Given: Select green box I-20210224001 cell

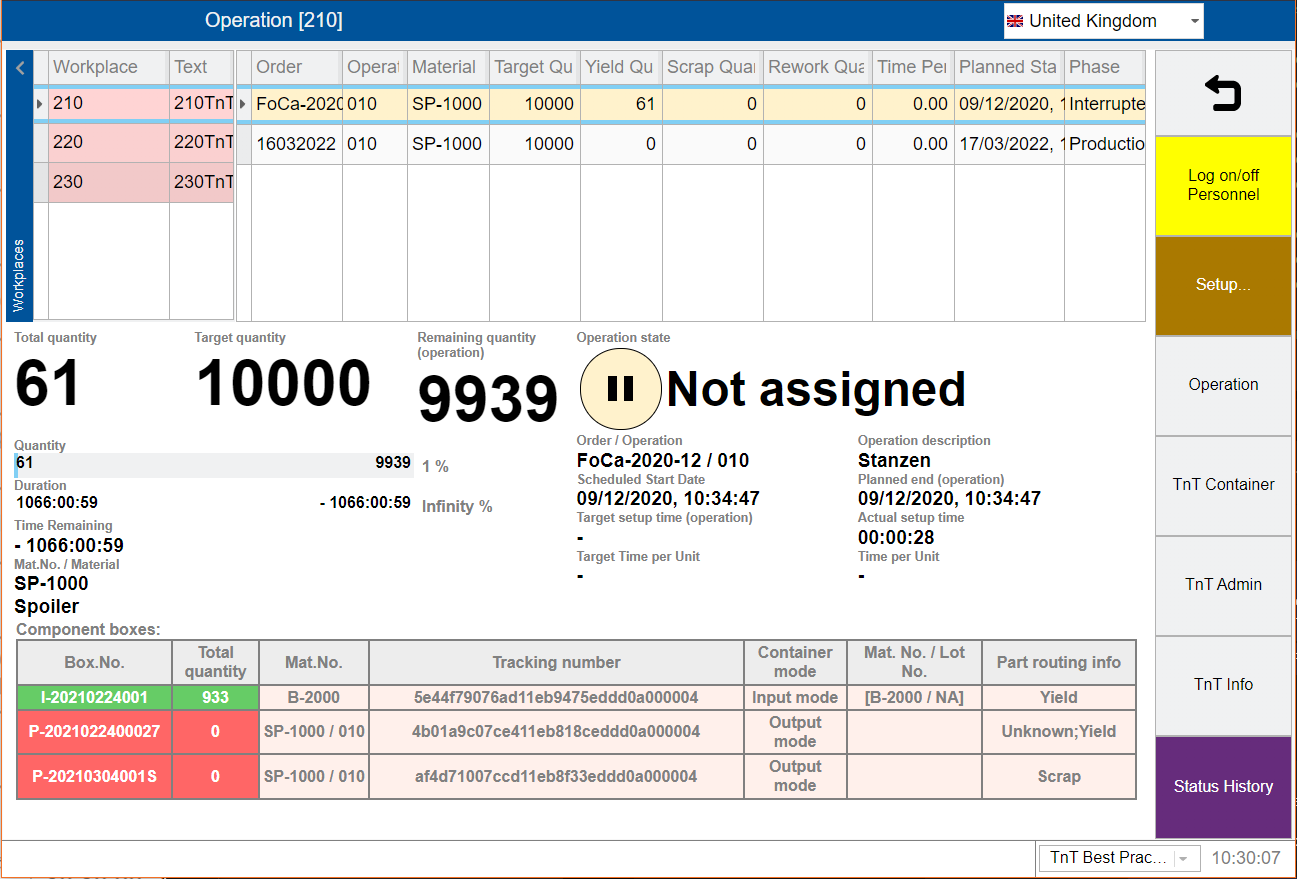Looking at the screenshot, I should pos(94,697).
